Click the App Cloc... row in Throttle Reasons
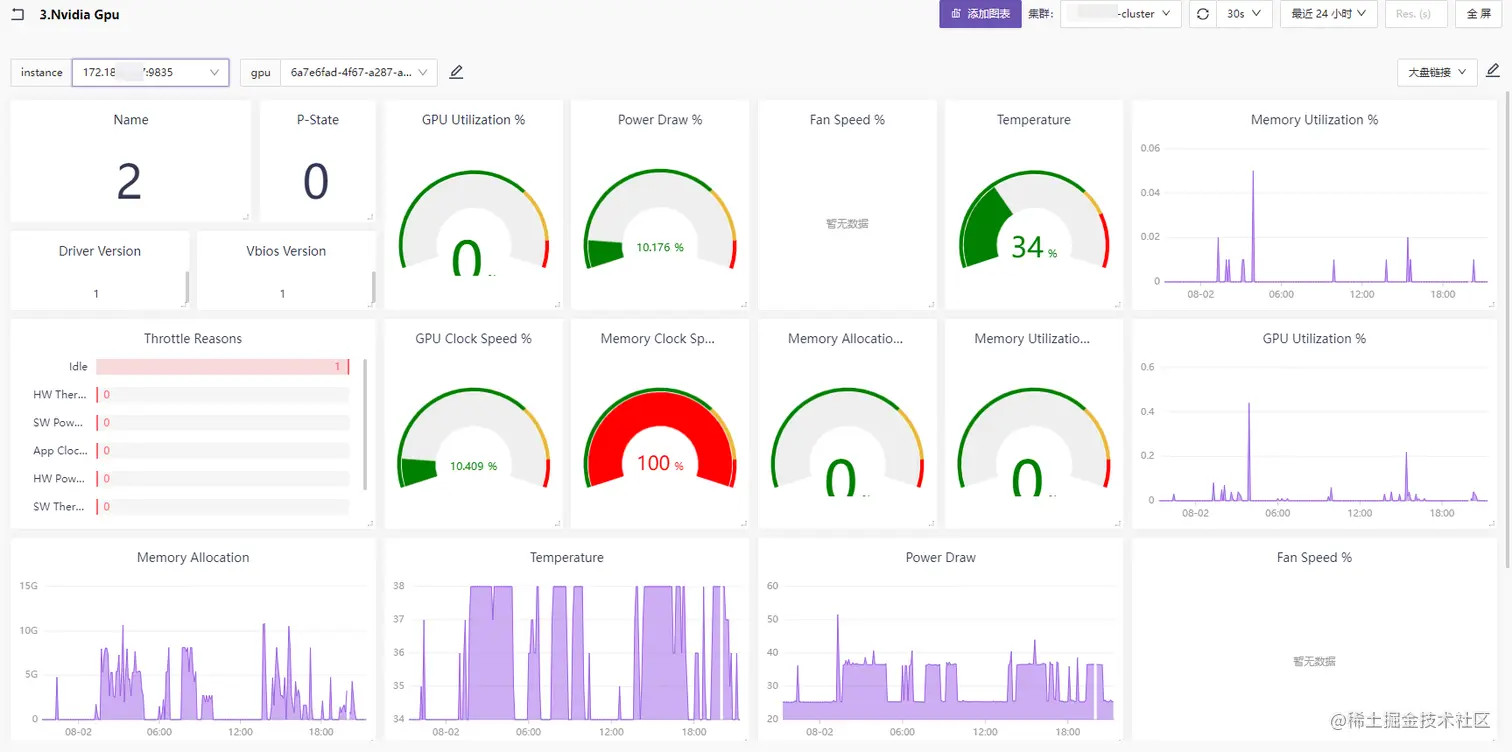The height and width of the screenshot is (752, 1512). tap(190, 451)
